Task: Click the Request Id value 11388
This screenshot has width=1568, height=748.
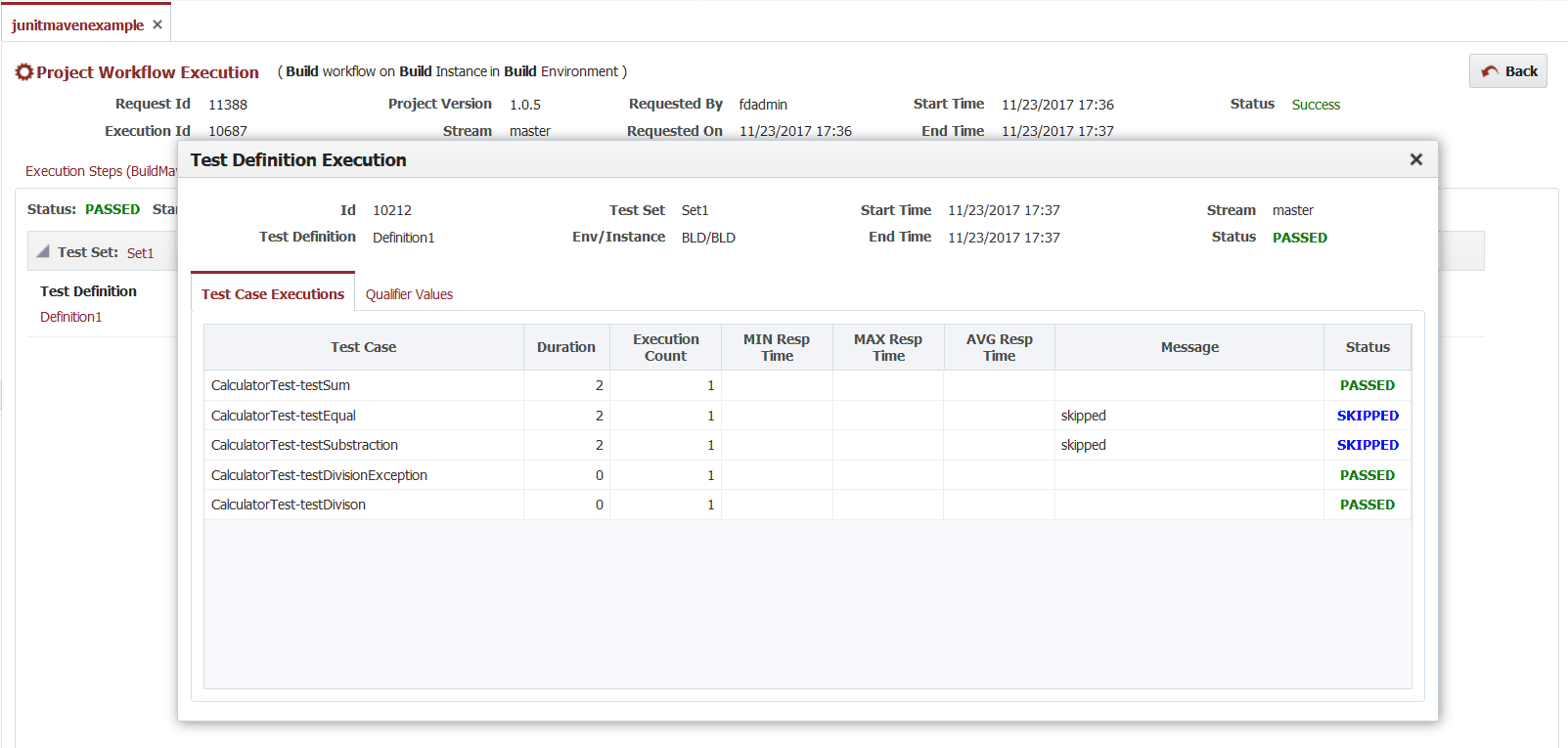Action: coord(228,105)
